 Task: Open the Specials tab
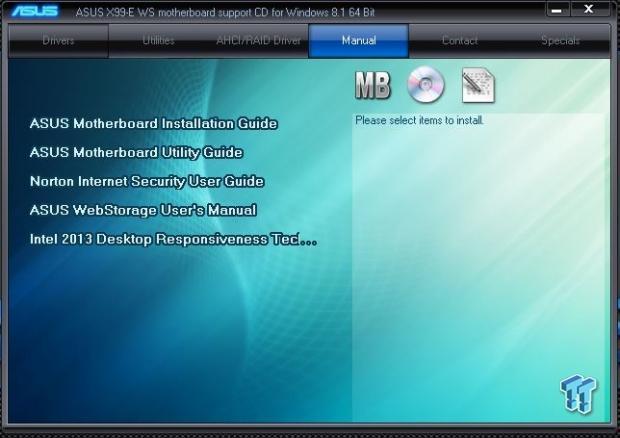(x=560, y=41)
